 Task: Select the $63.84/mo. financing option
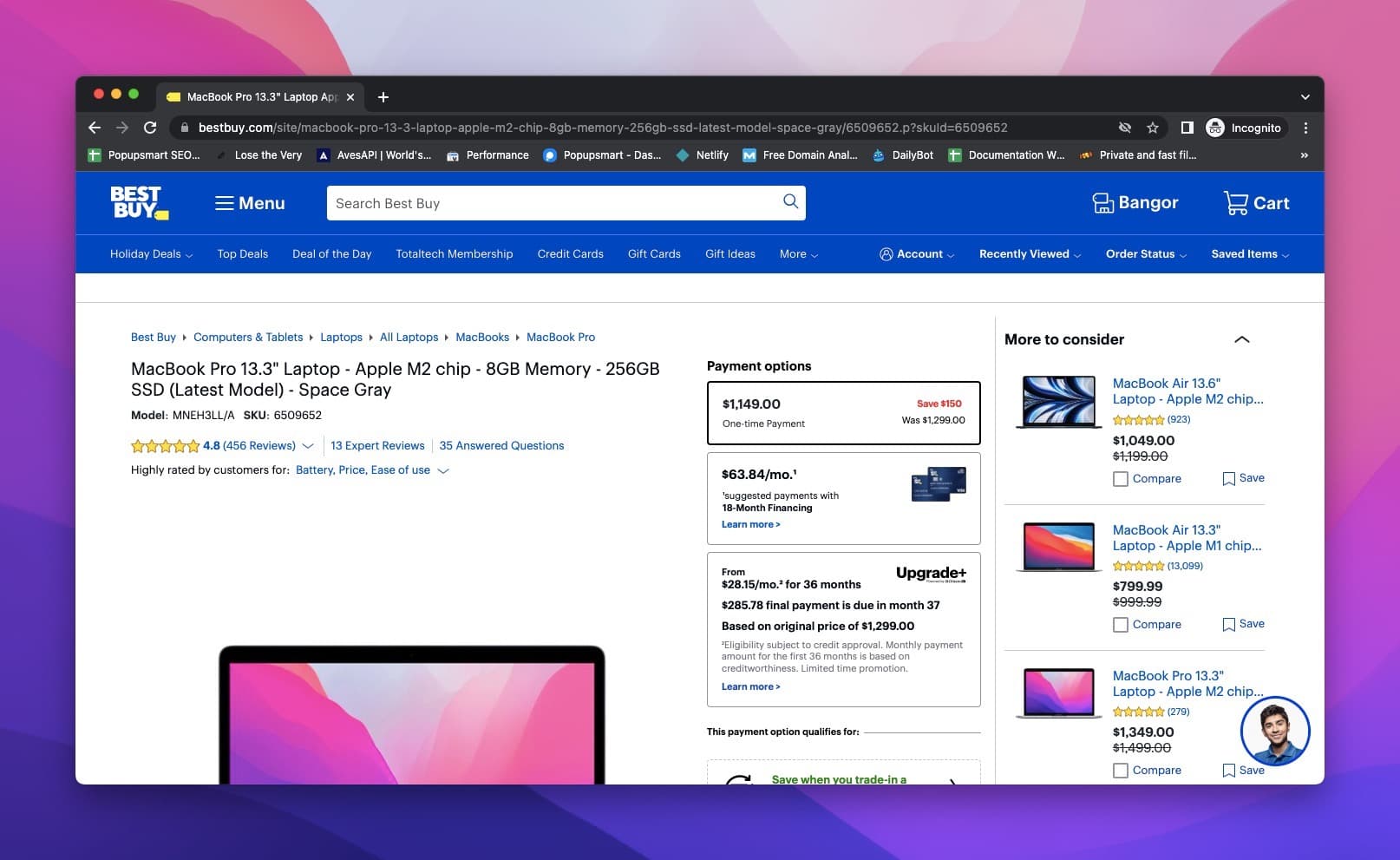(x=843, y=498)
